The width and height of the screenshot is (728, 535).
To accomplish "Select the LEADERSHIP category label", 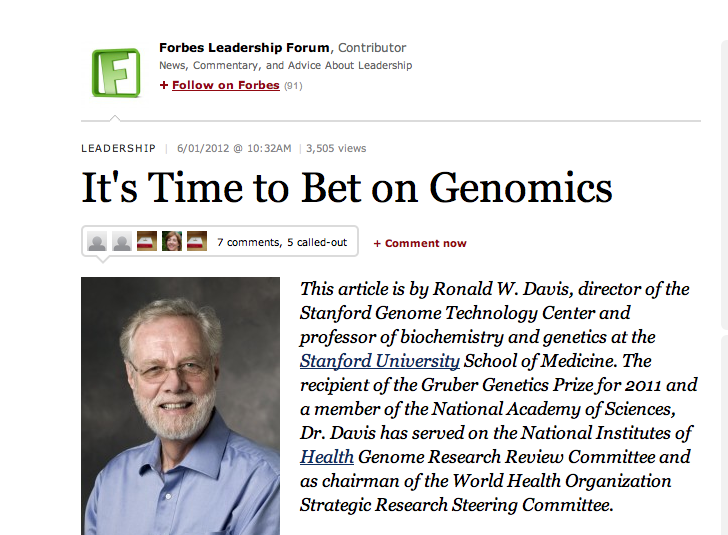I will click(118, 149).
